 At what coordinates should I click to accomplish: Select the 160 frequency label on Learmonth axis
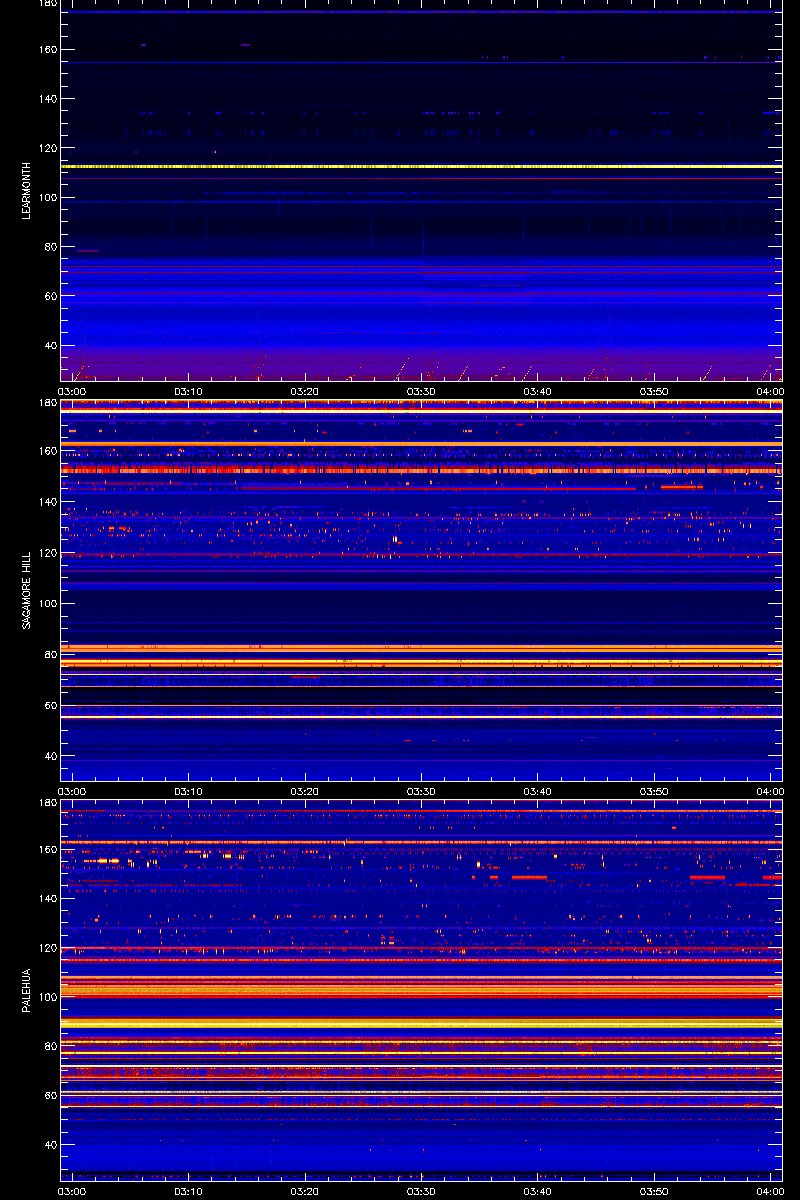pos(46,50)
